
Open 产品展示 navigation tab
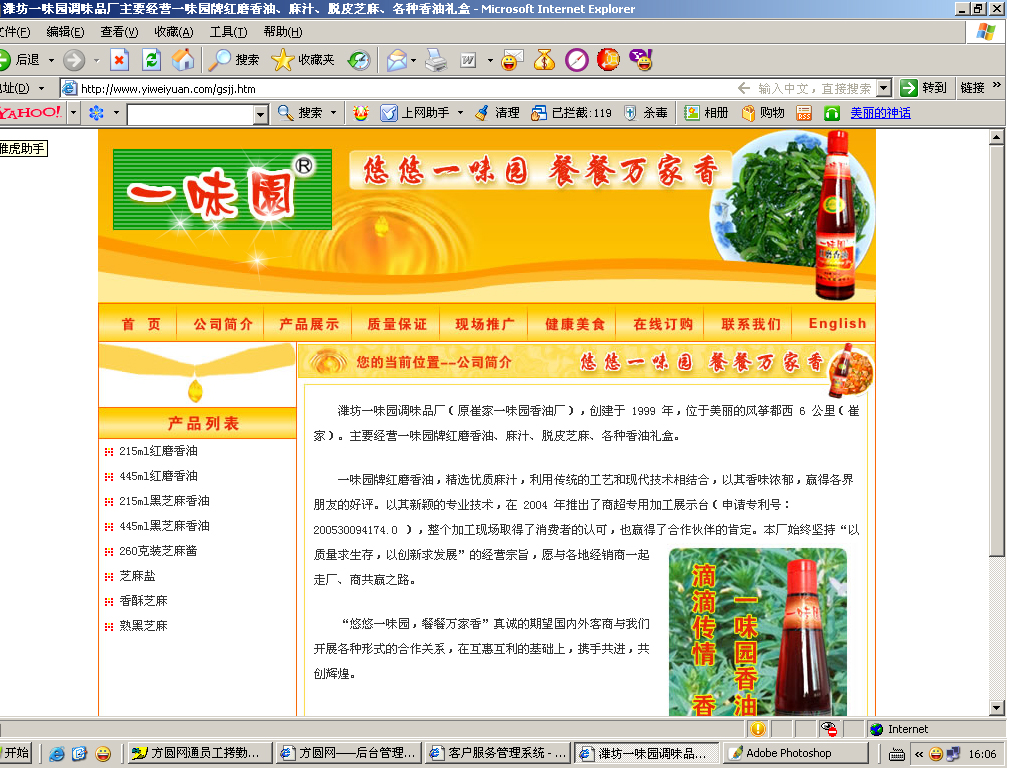click(309, 324)
